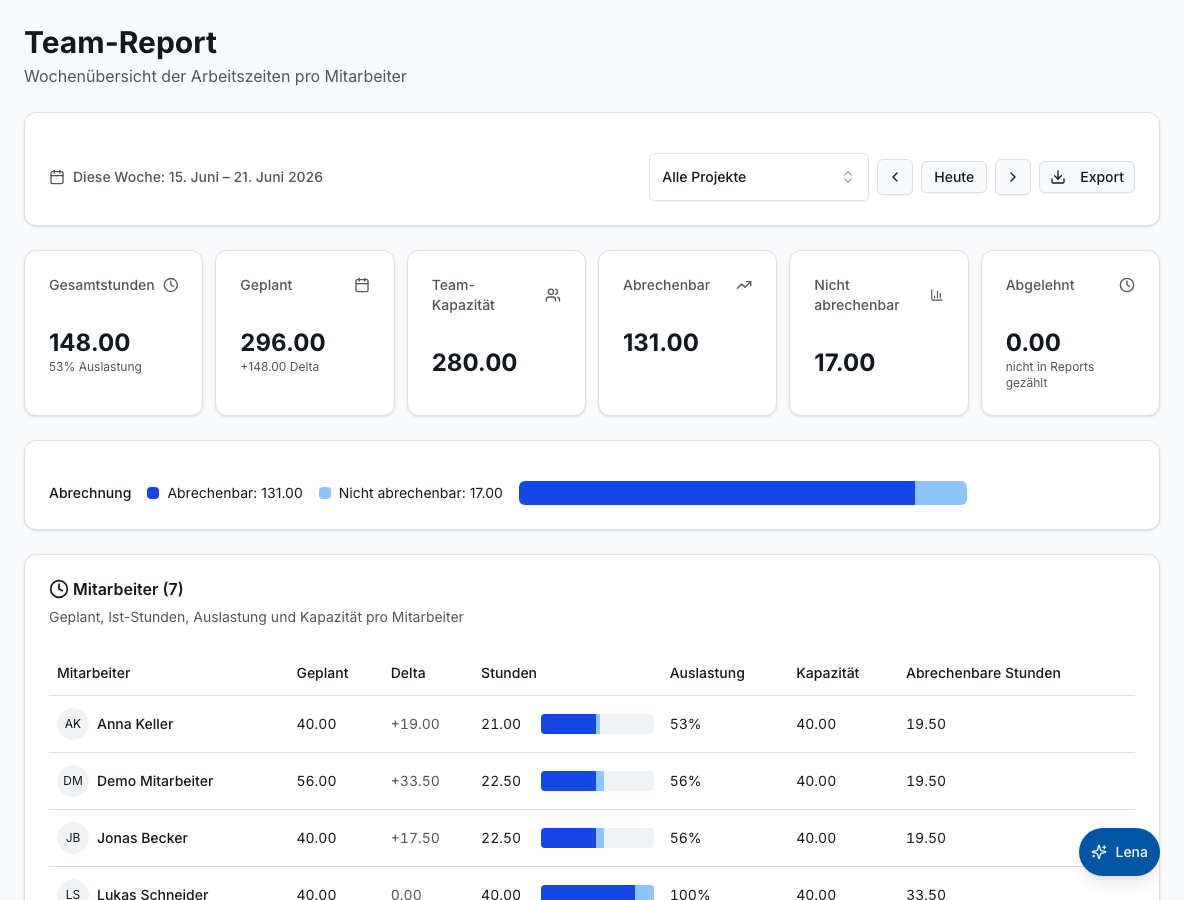Click Anna Keller's hours progress bar
The height and width of the screenshot is (900, 1184).
coord(597,724)
